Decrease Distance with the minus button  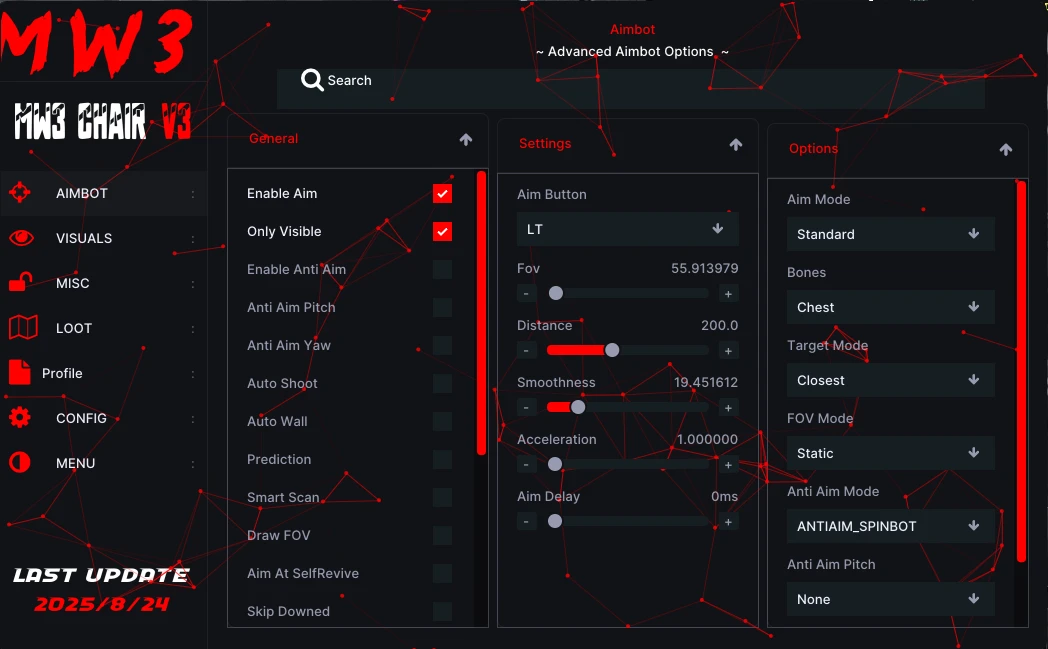(527, 350)
